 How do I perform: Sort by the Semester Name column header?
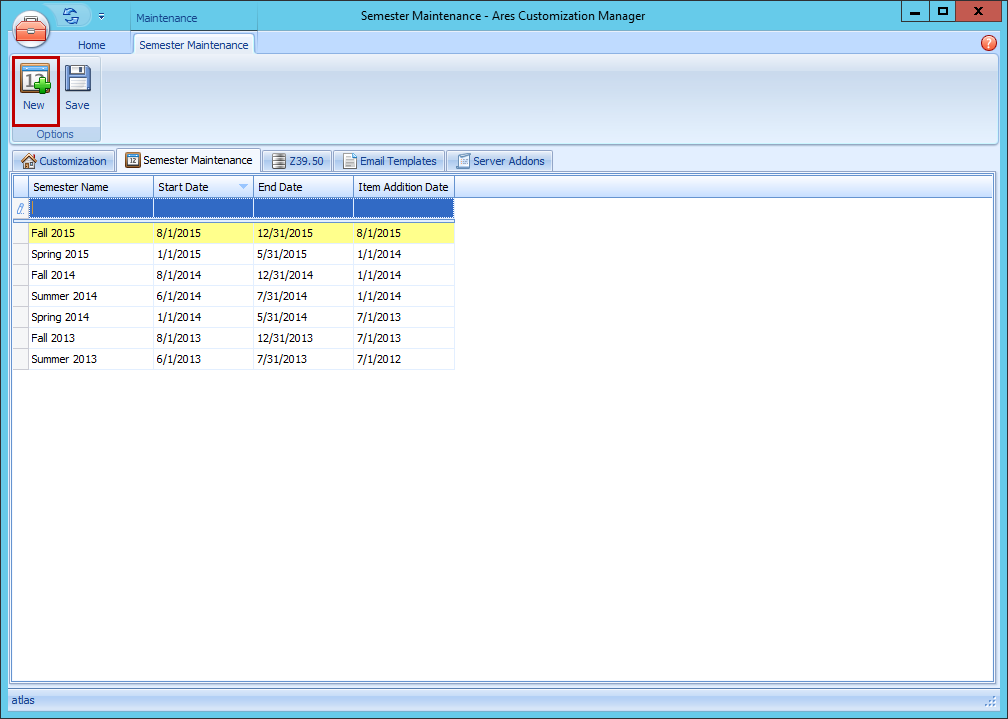90,187
